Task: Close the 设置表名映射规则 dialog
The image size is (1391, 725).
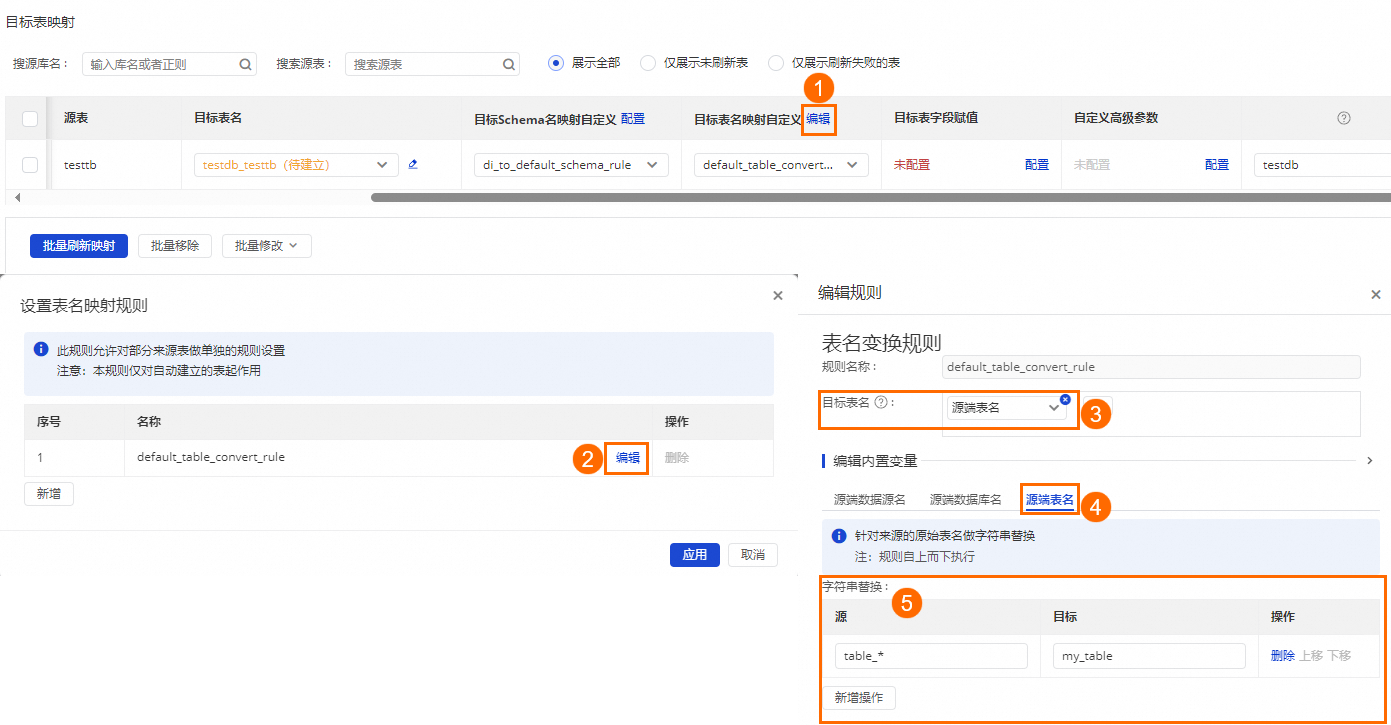Action: (778, 296)
